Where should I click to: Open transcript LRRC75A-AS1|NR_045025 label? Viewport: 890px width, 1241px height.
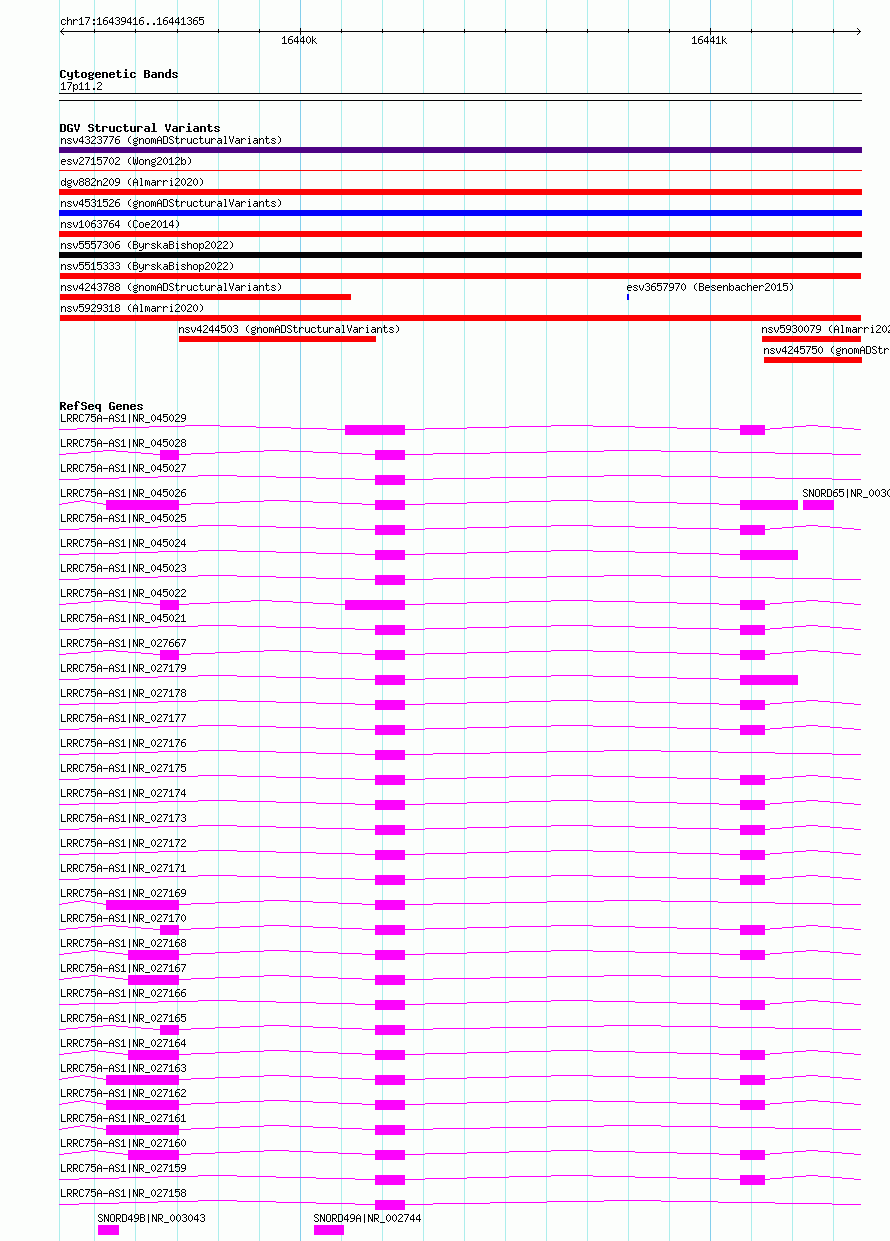(x=123, y=518)
